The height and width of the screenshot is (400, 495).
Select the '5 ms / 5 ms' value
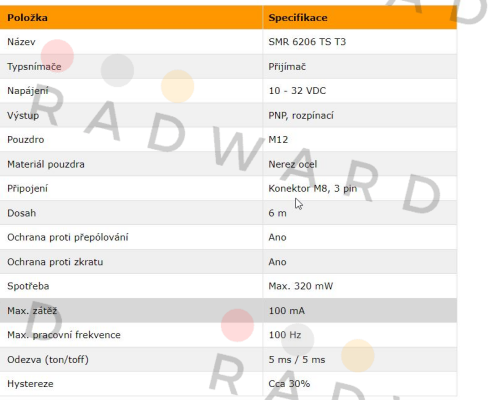[297, 360]
